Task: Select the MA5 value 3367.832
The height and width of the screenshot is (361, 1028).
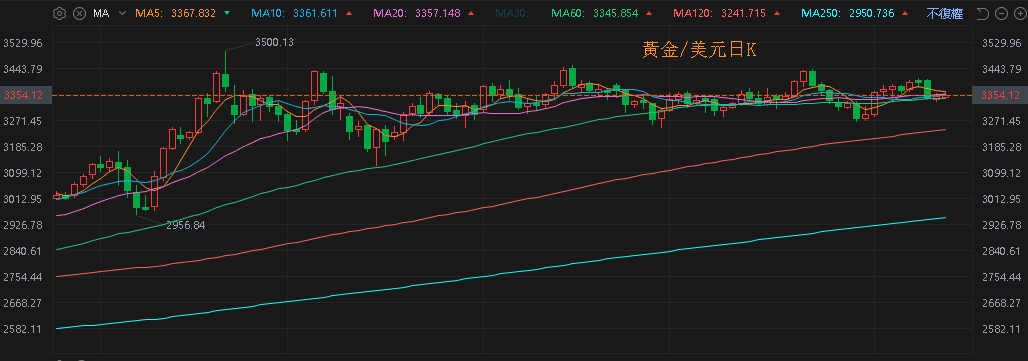Action: pyautogui.click(x=193, y=13)
